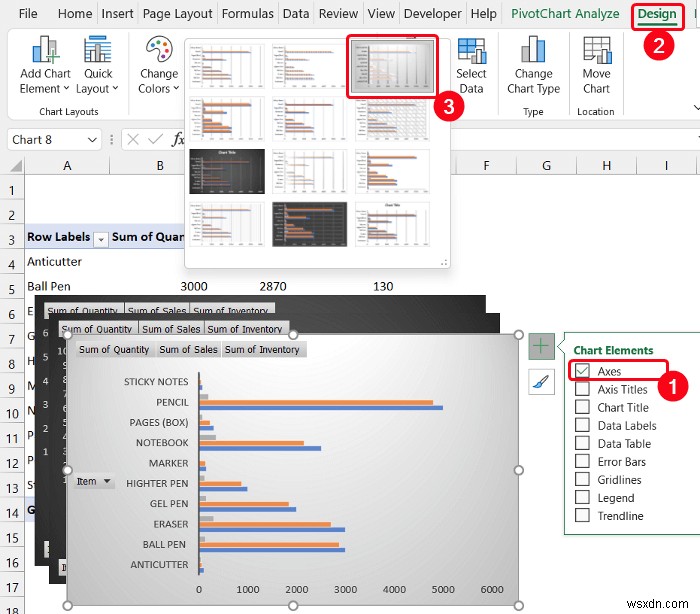Image resolution: width=700 pixels, height=614 pixels.
Task: Click the cell containing 3000
Action: [194, 286]
